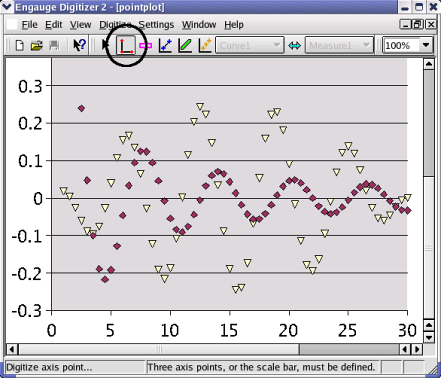Viewport: 441px width, 378px height.
Task: Expand the Curve1 dropdown list
Action: click(250, 45)
